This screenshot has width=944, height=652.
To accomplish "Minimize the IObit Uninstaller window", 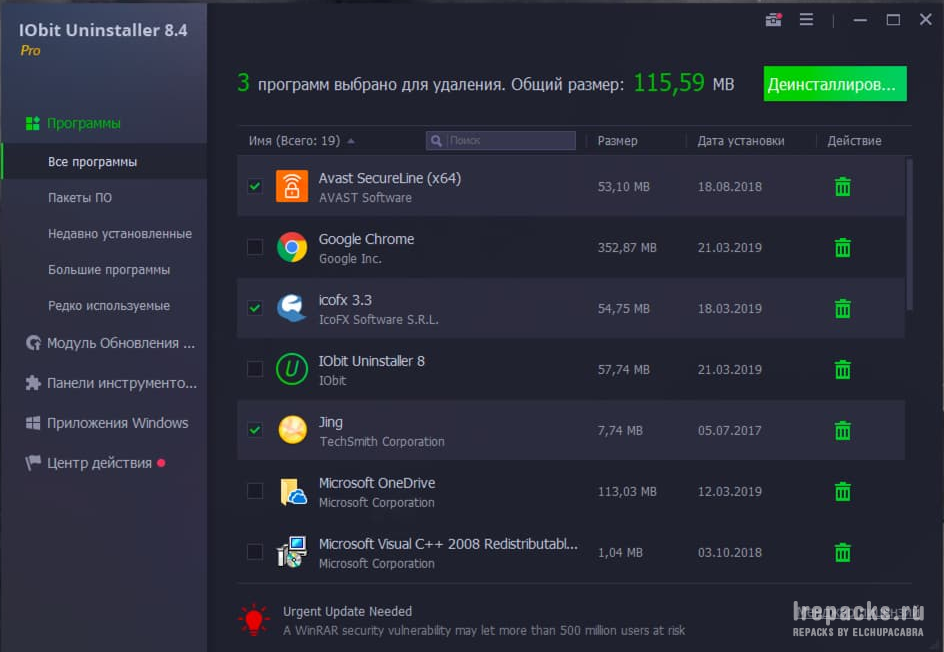I will click(x=860, y=20).
